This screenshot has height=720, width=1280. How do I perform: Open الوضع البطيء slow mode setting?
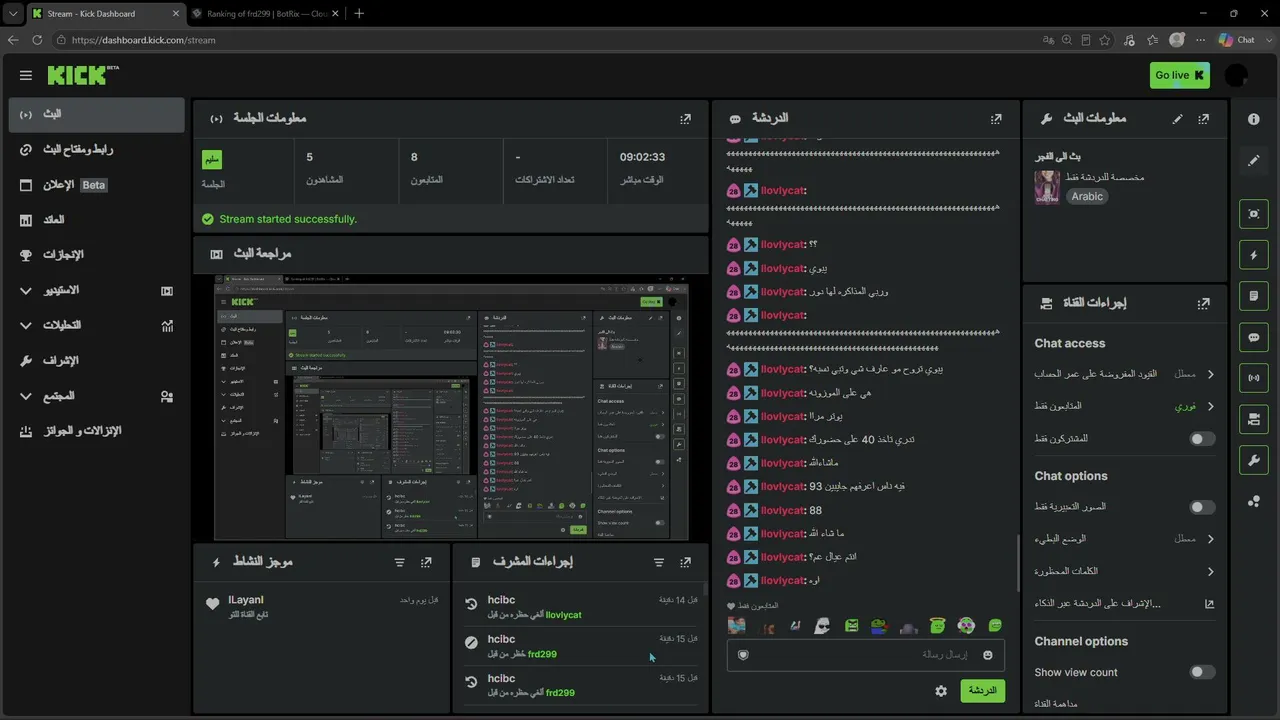click(1125, 539)
